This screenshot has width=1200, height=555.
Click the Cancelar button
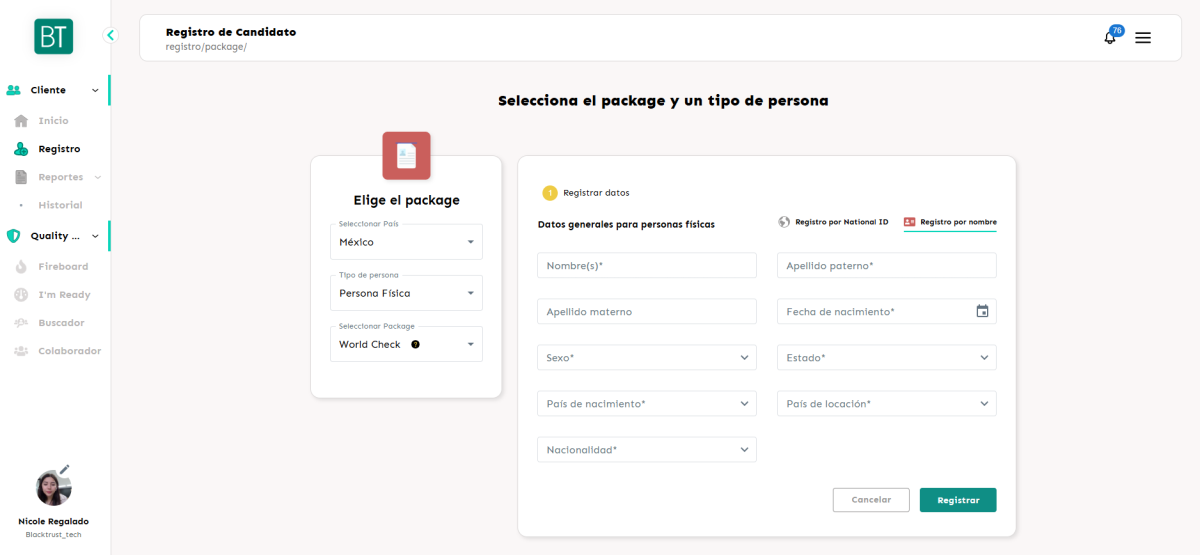click(x=871, y=500)
